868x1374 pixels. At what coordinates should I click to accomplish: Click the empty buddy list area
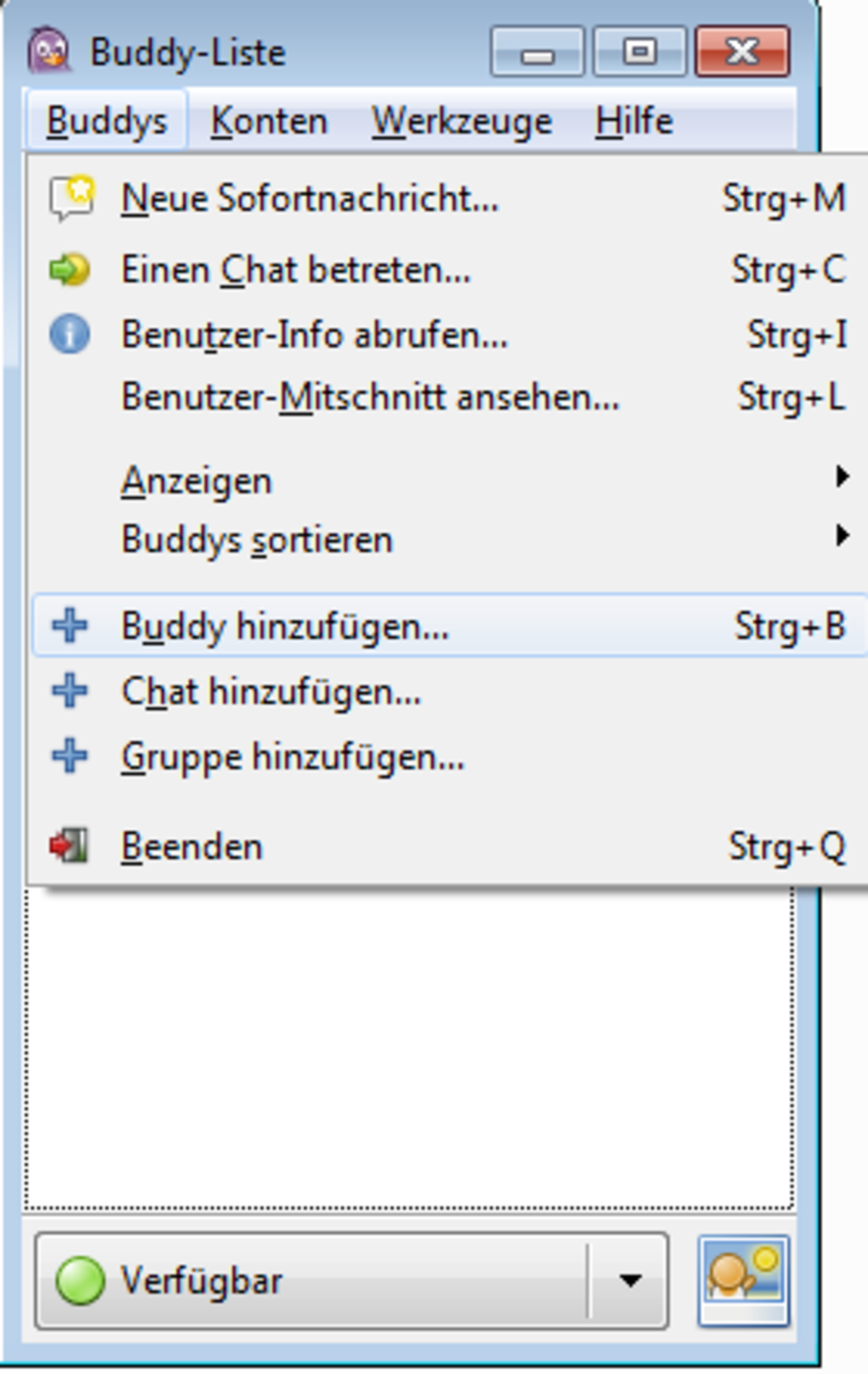pos(409,1049)
